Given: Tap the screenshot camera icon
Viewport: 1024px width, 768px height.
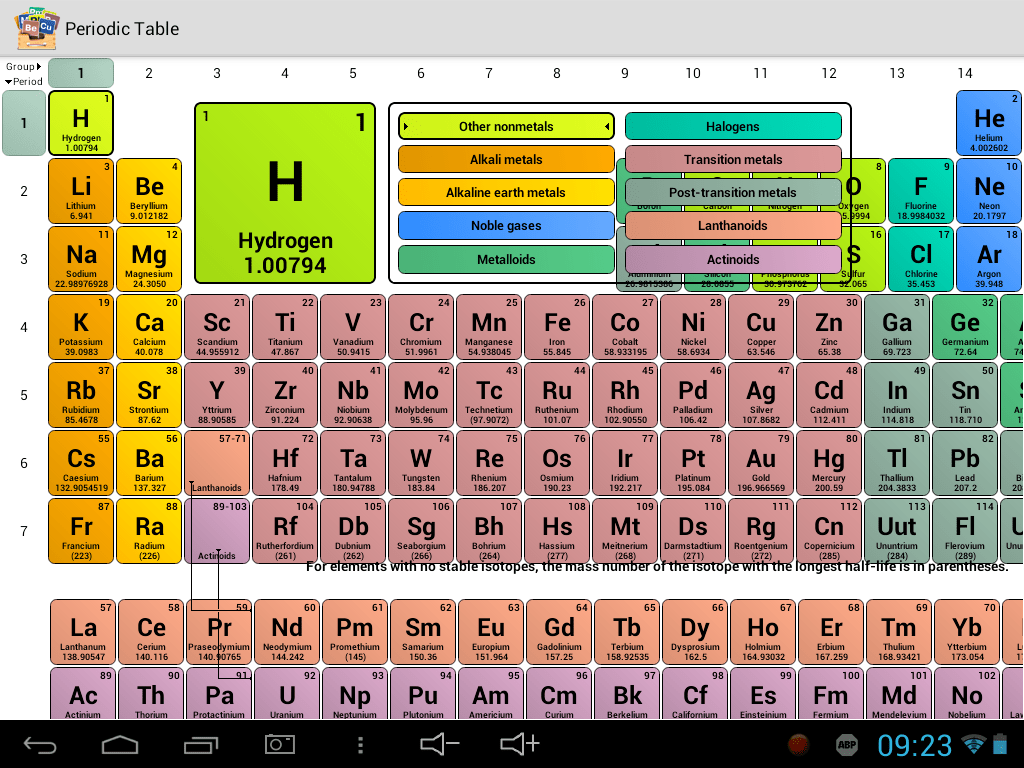Looking at the screenshot, I should (x=280, y=744).
